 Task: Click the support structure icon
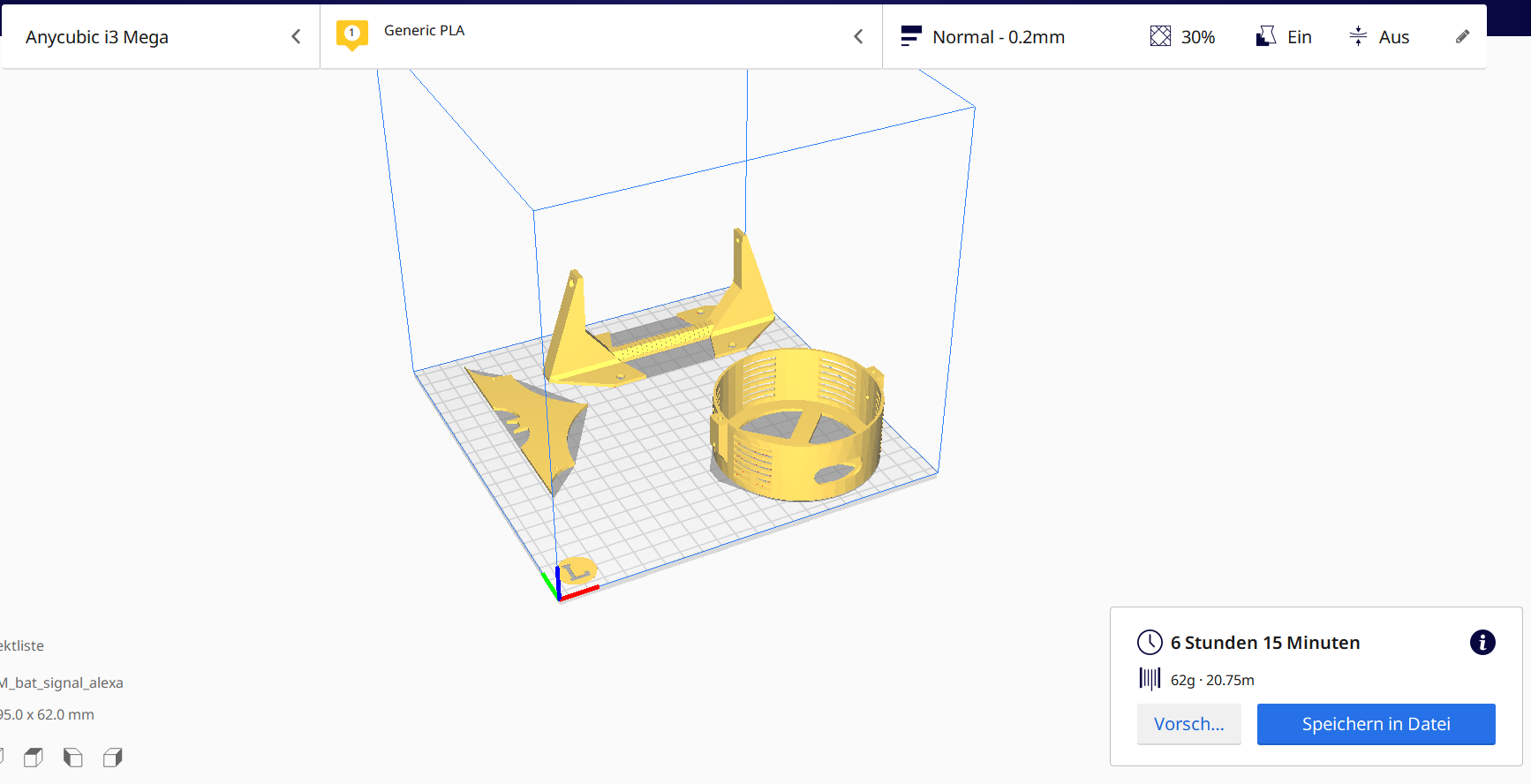coord(1266,36)
